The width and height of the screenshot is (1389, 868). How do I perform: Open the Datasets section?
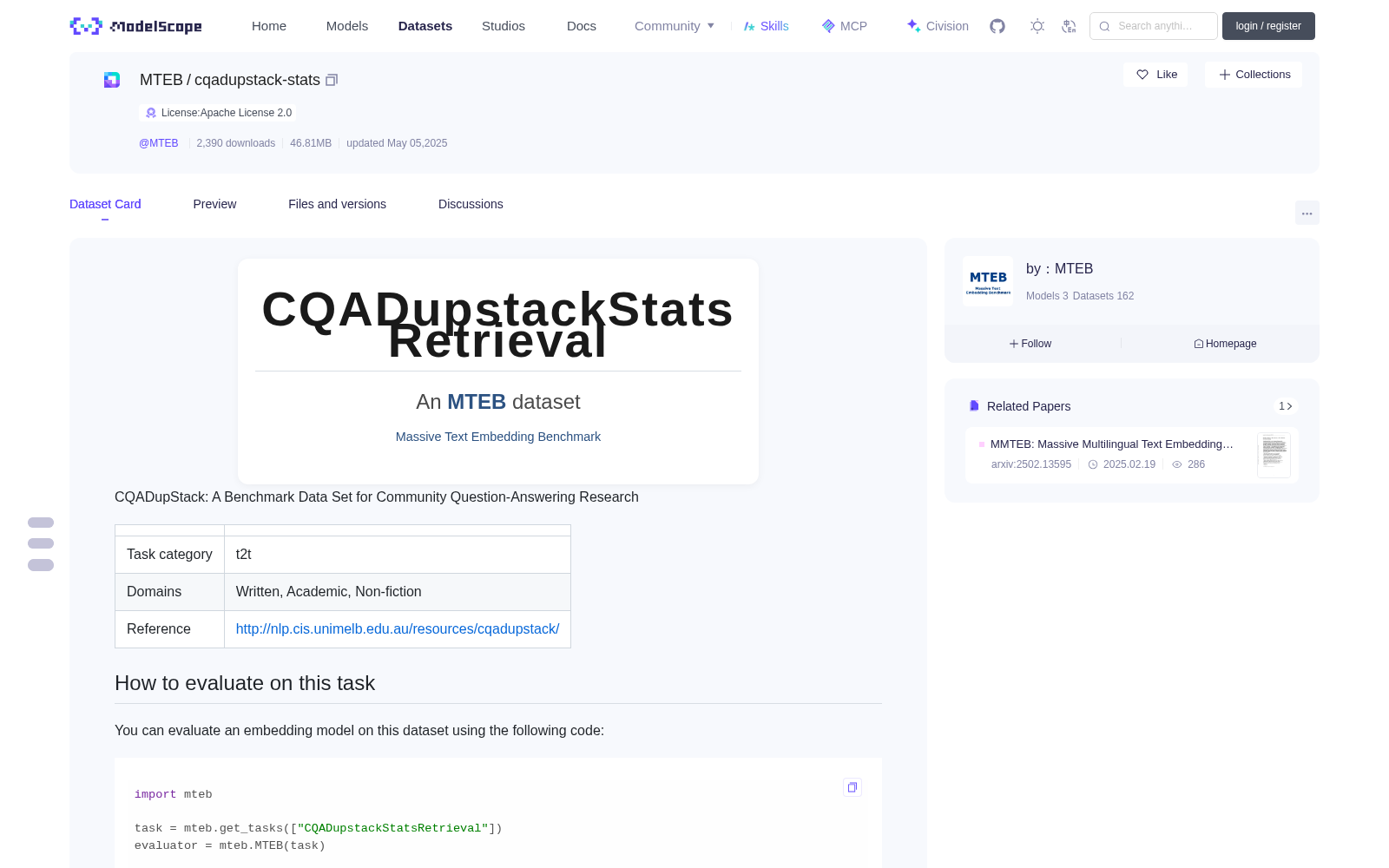click(425, 26)
